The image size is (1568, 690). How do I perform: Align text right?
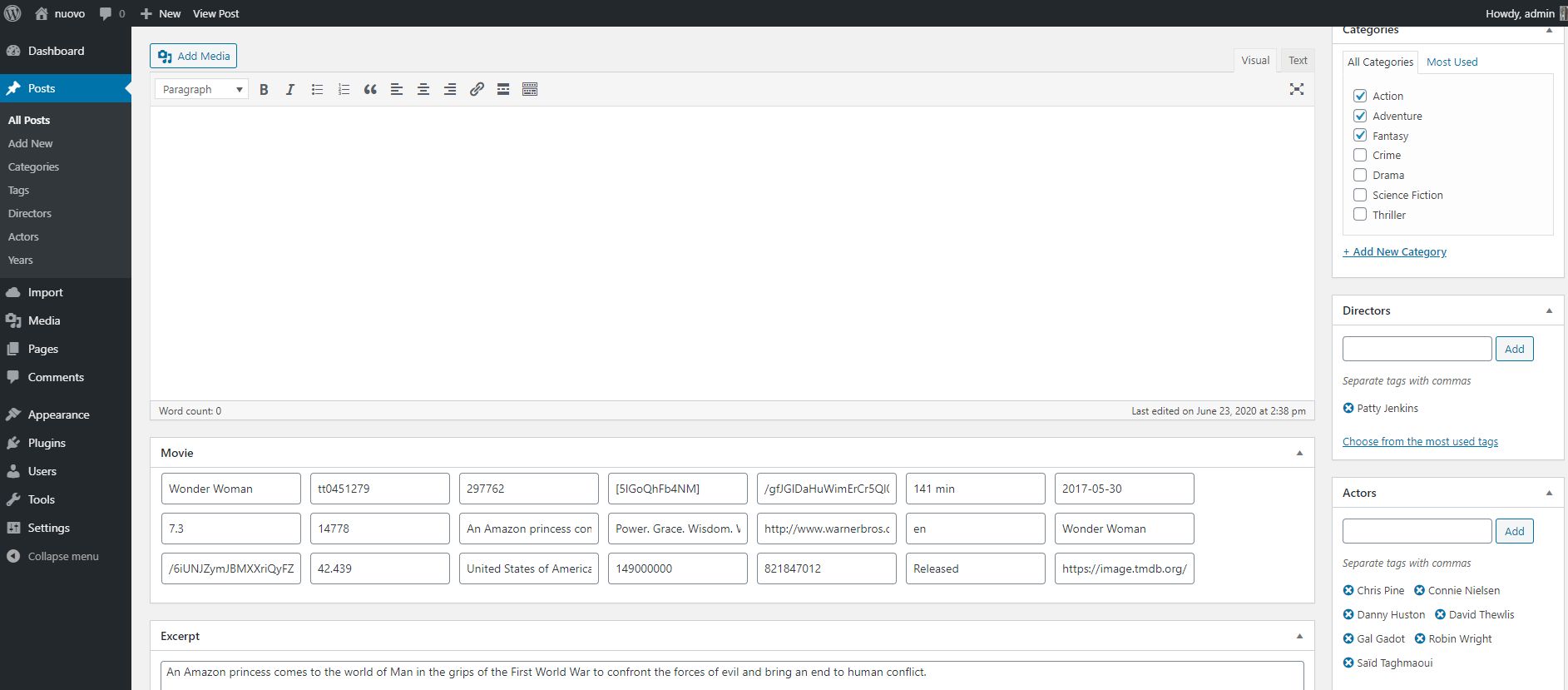point(450,89)
